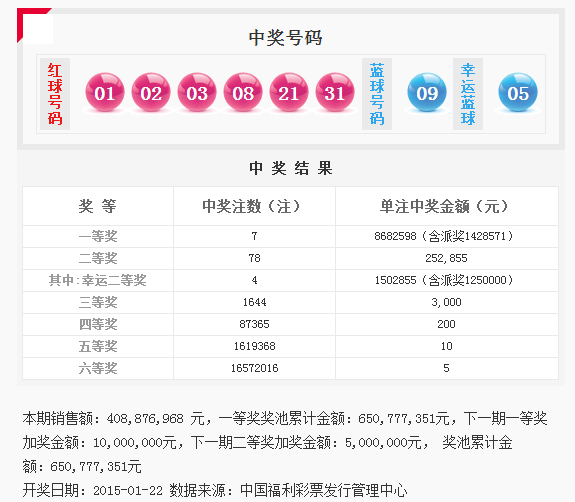Select the red ball numbered 02
This screenshot has width=575, height=502.
(x=151, y=92)
